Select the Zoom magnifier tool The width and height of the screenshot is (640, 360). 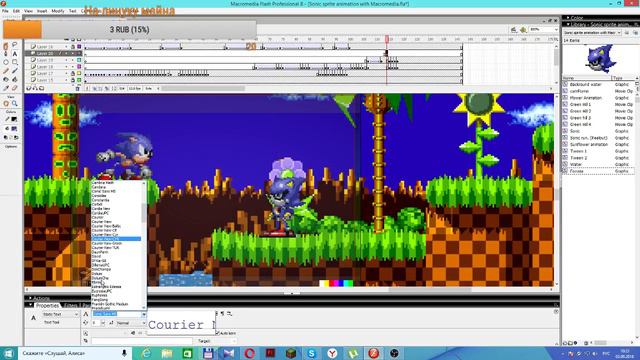click(x=15, y=104)
